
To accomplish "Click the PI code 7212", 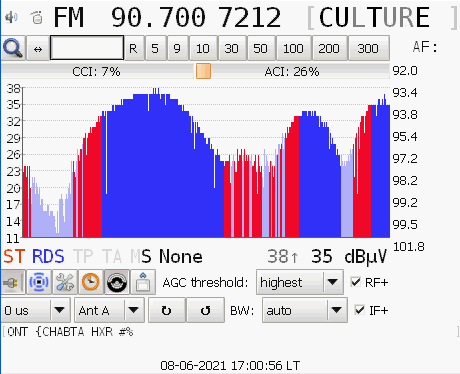I will pos(250,17).
